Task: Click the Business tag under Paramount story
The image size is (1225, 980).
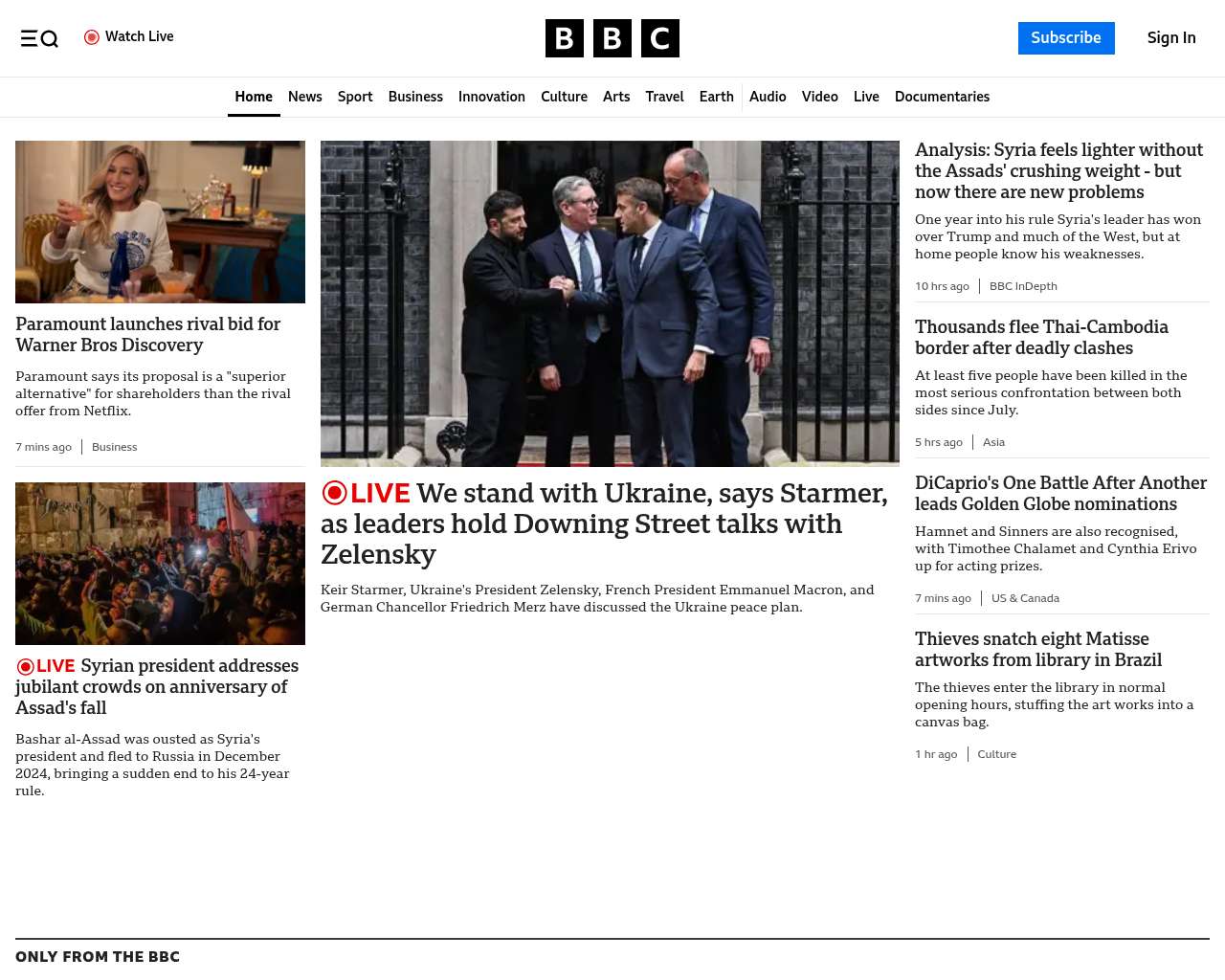Action: [114, 447]
